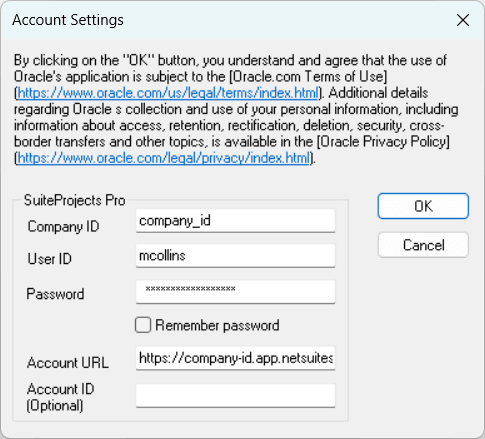Viewport: 485px width, 439px height.
Task: Close the Account Settings window
Action: 463,20
